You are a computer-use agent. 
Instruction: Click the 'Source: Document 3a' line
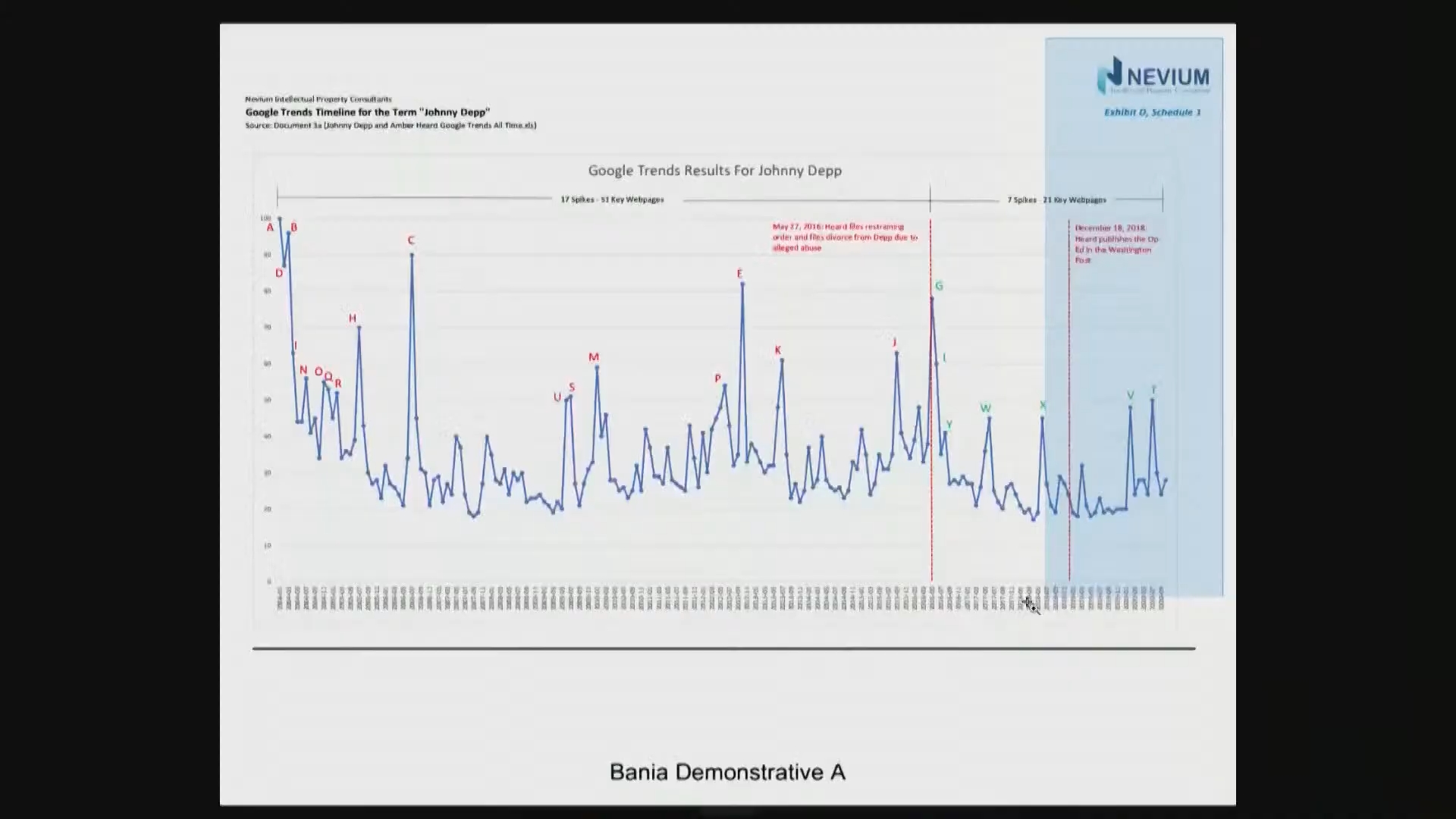click(391, 125)
